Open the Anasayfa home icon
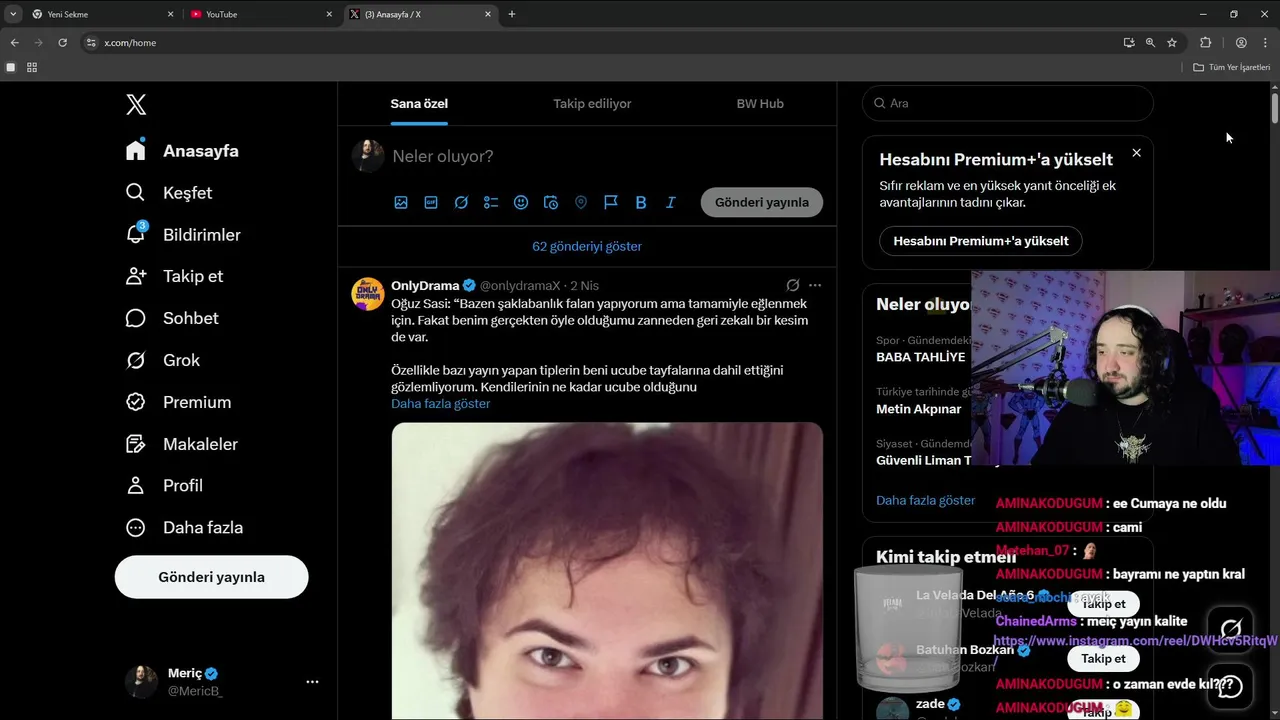This screenshot has height=720, width=1280. point(136,150)
